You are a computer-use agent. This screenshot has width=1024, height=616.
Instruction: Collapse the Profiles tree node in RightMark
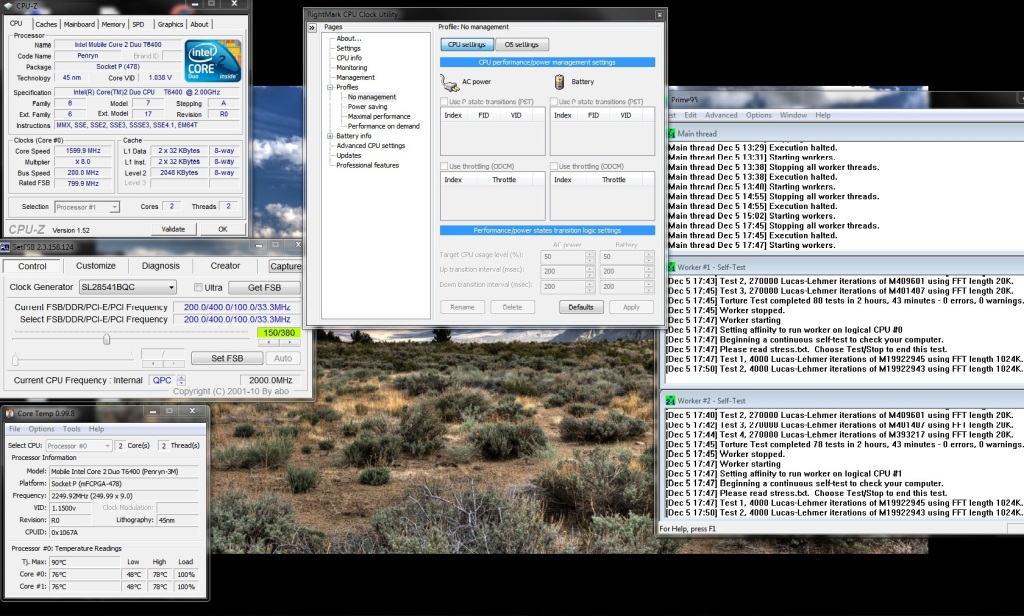point(330,88)
